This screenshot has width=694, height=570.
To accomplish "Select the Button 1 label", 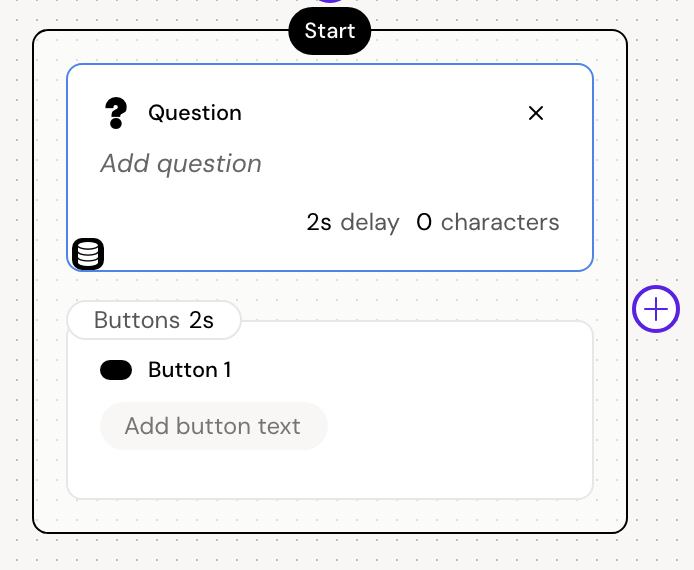I will coord(190,370).
